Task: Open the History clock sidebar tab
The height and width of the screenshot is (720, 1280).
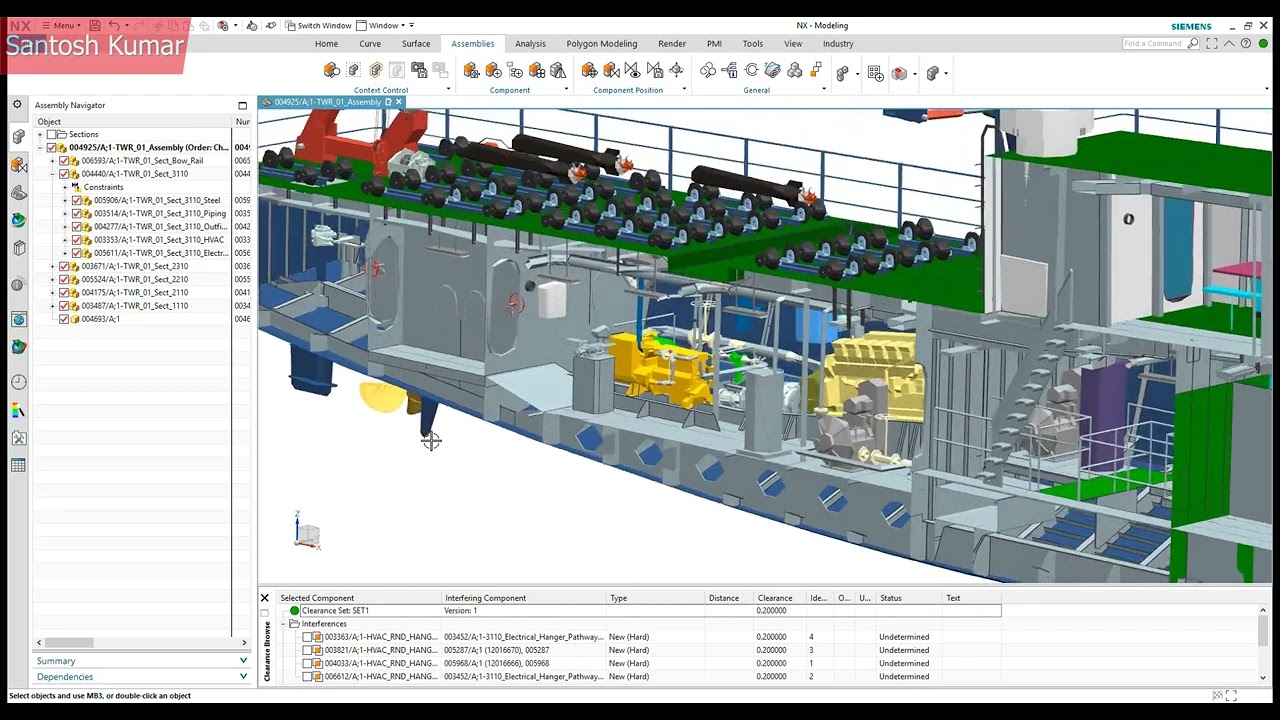Action: pyautogui.click(x=18, y=382)
